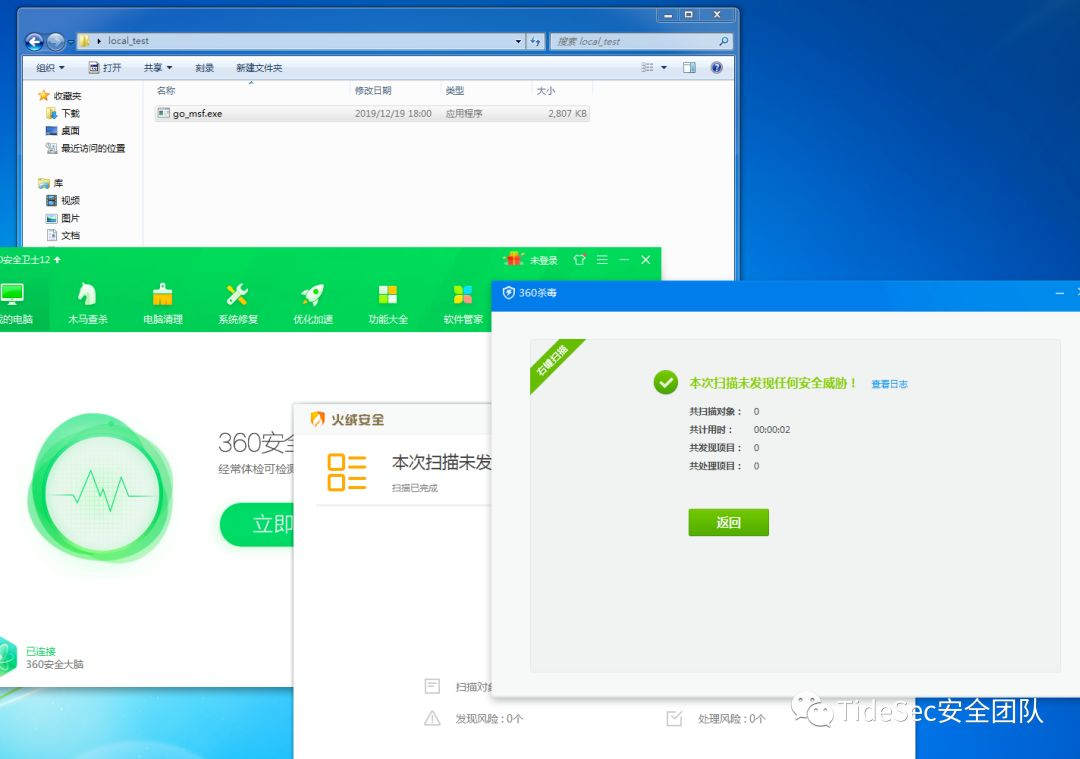This screenshot has height=759, width=1080.
Task: Click the 火绒安全 logo
Action: [x=347, y=419]
